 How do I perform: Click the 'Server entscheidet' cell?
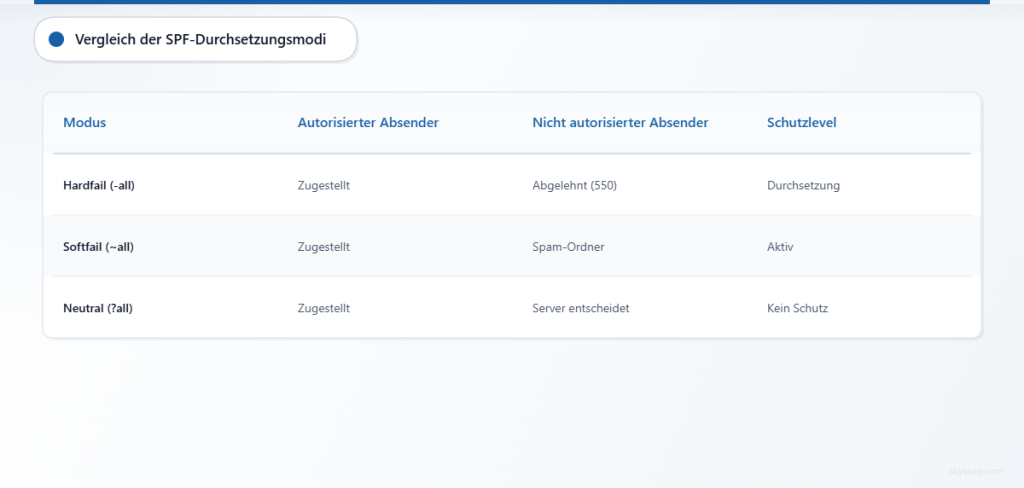click(x=581, y=308)
